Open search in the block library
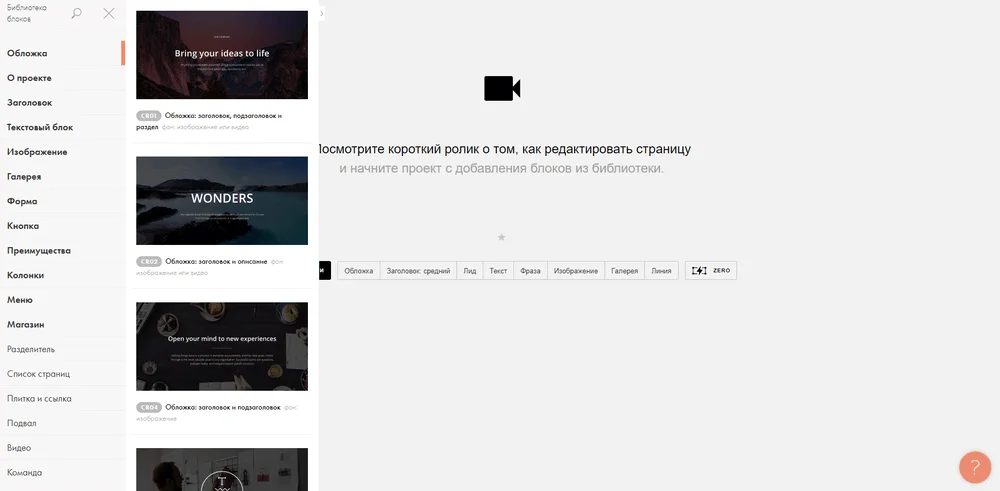Screen dimensions: 1000x491 [x=77, y=13]
